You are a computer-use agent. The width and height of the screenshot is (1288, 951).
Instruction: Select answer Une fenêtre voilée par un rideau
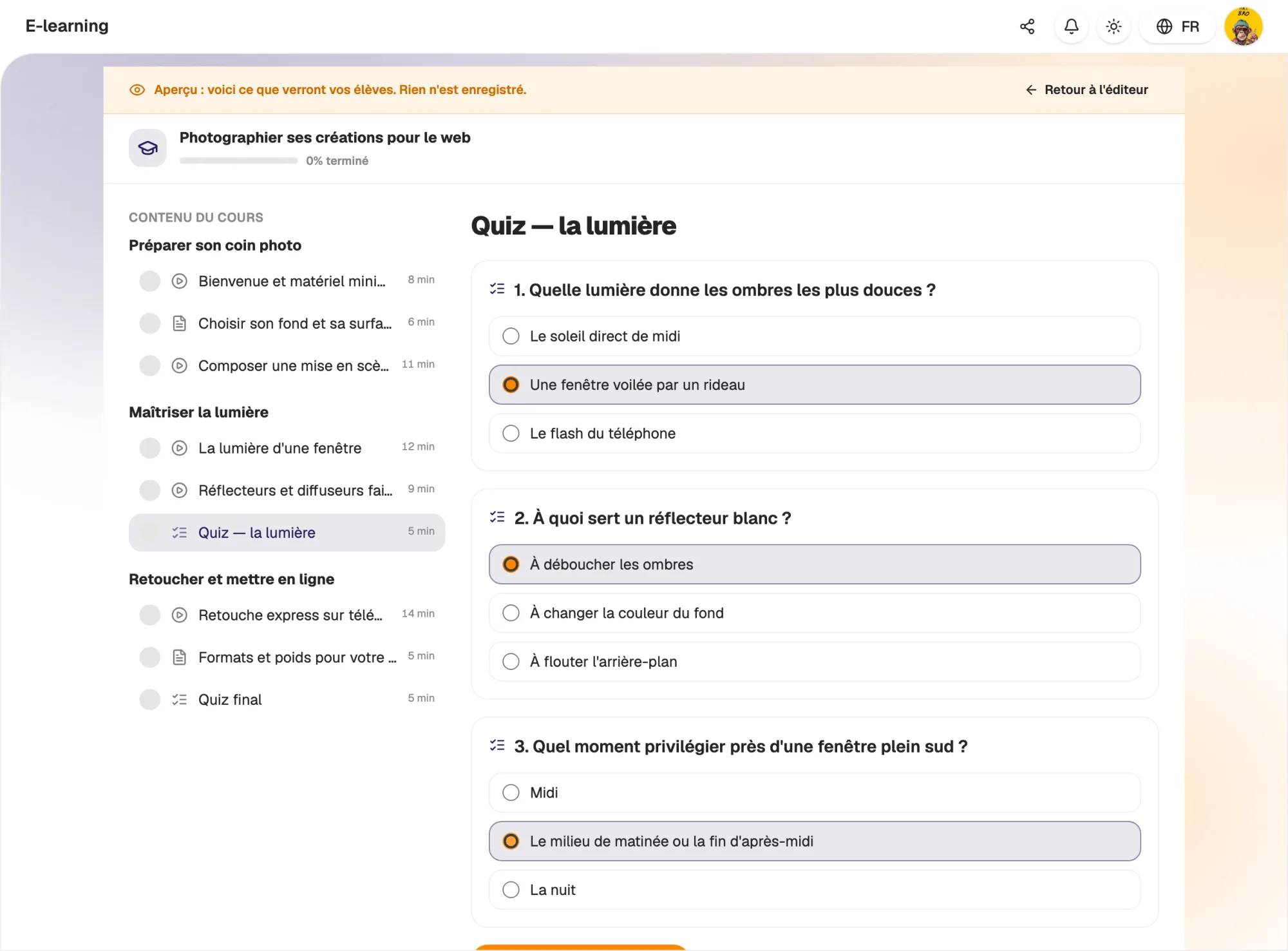[x=815, y=385]
